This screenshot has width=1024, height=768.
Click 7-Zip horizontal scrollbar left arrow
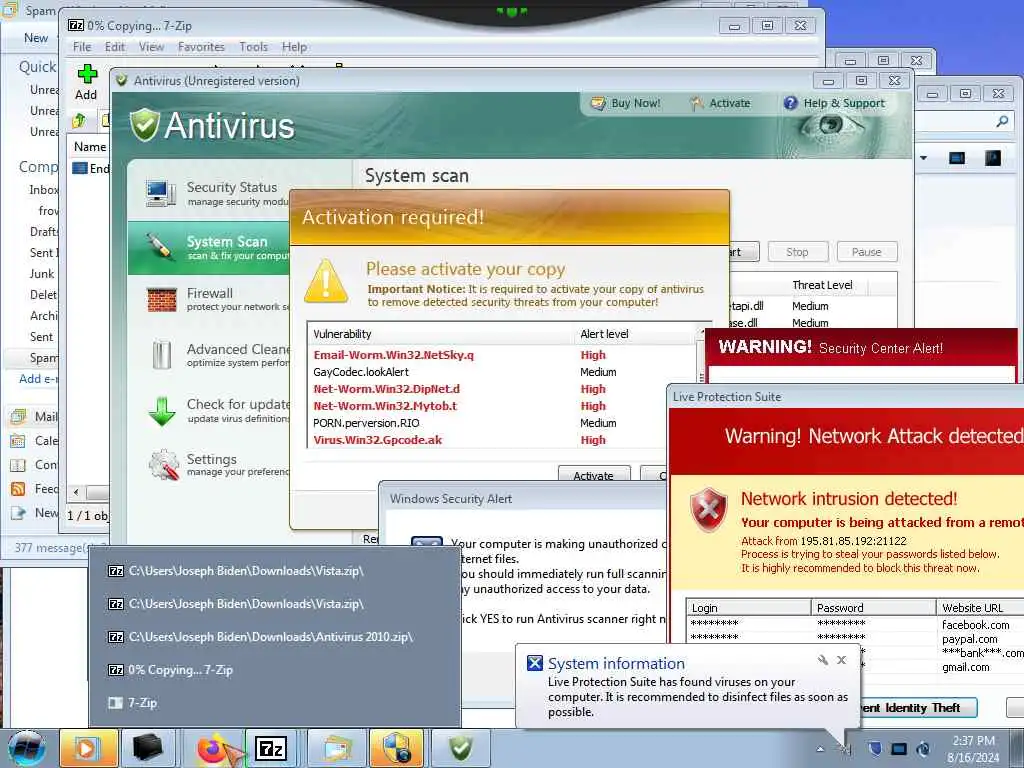(x=76, y=492)
